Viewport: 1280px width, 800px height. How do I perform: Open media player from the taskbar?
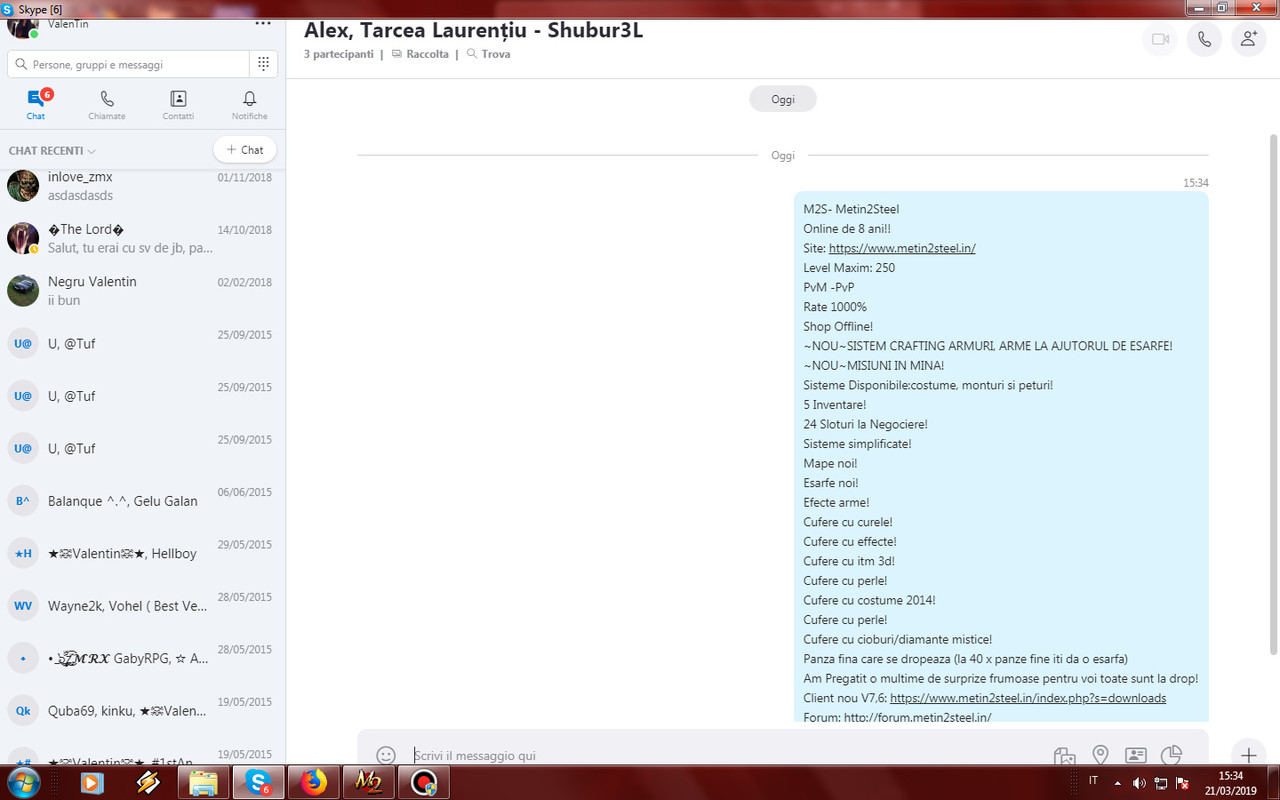point(92,782)
